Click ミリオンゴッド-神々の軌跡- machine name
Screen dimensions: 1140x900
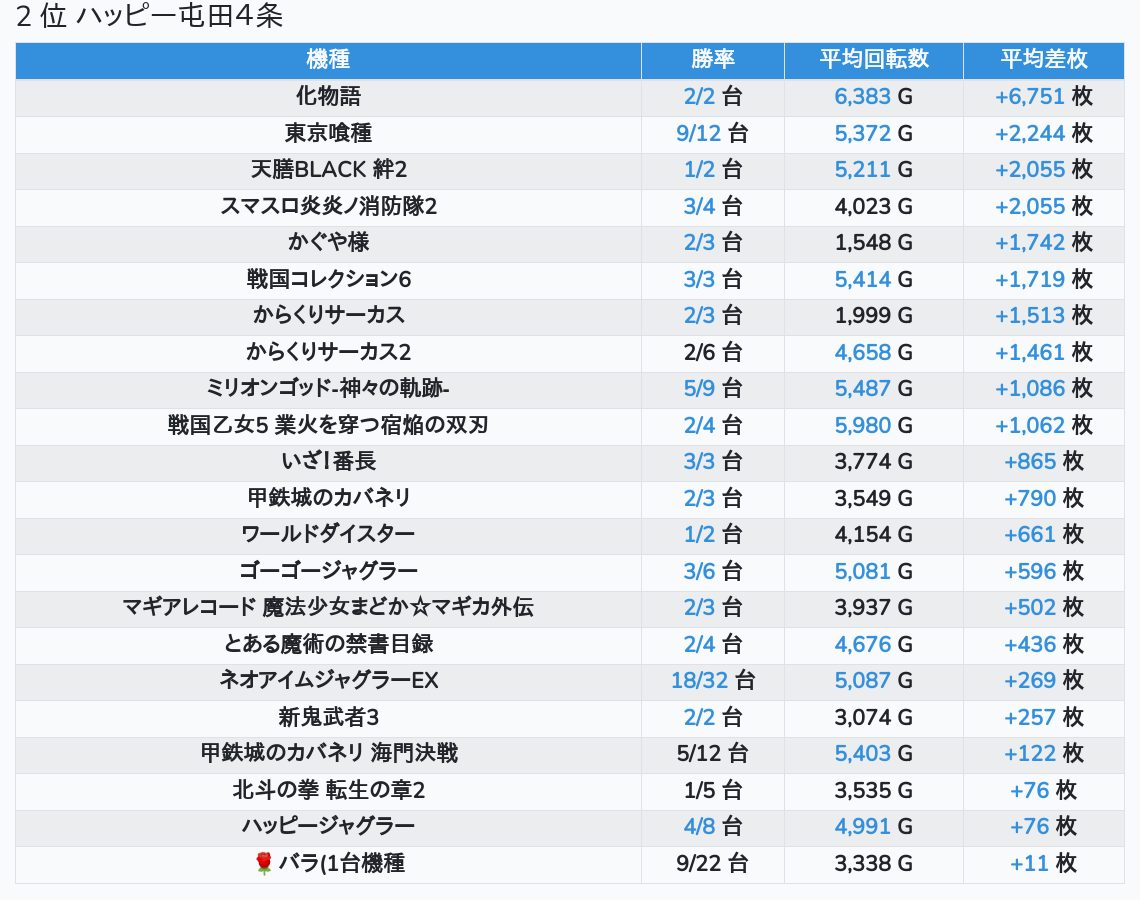(328, 389)
